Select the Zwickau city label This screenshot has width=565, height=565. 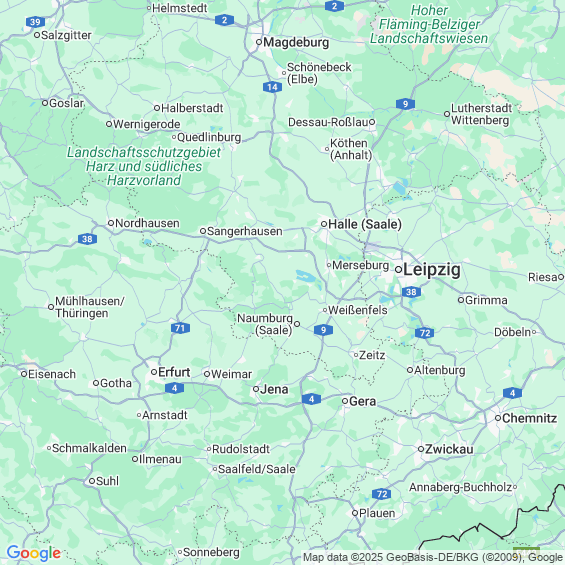[x=449, y=449]
